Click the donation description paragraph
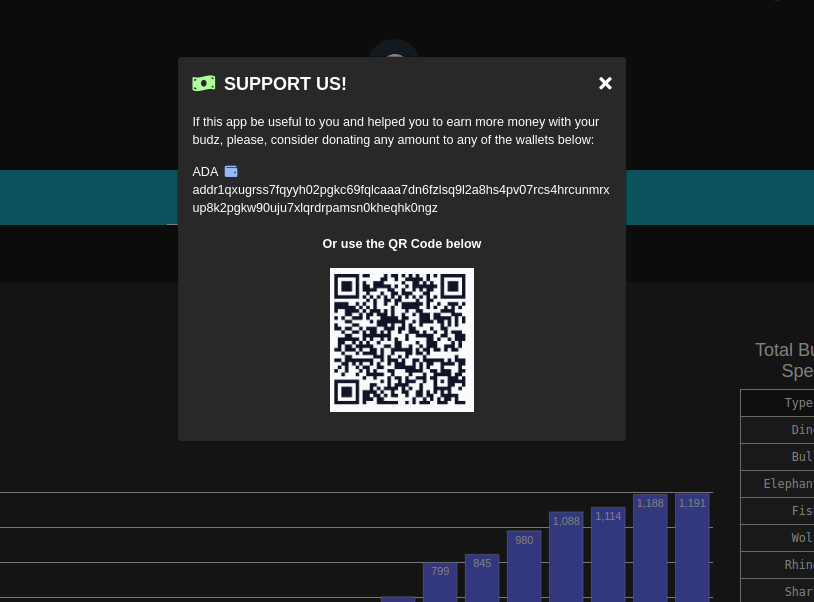 click(x=396, y=131)
